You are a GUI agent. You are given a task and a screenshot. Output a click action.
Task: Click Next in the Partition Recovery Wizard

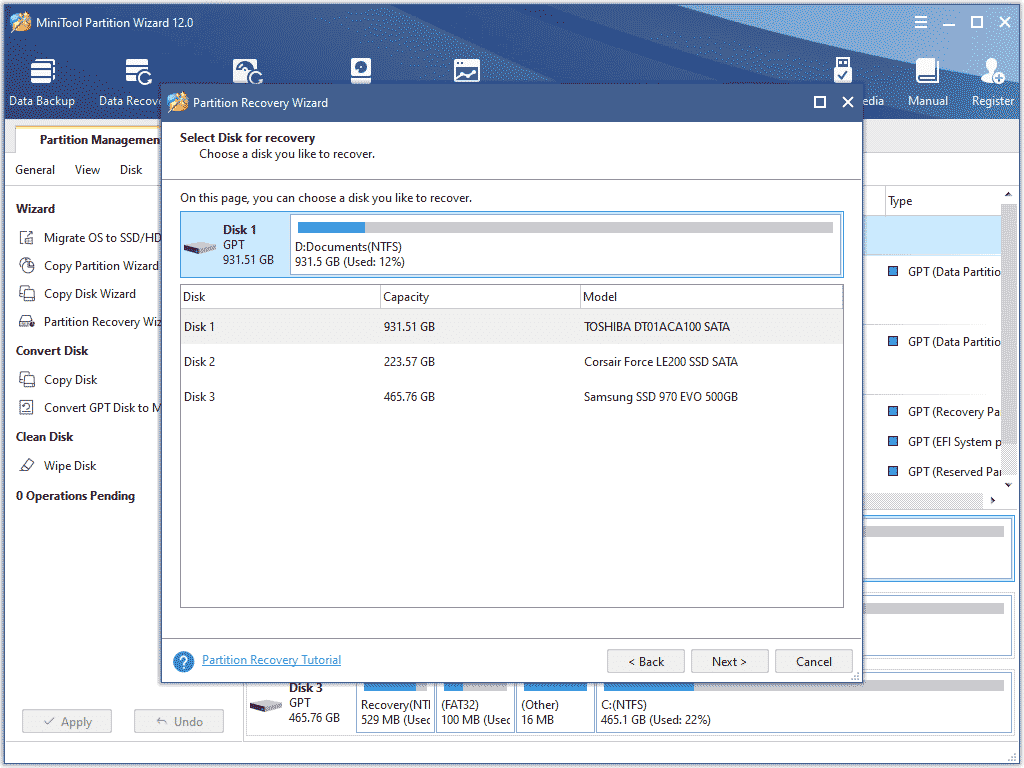click(x=729, y=661)
